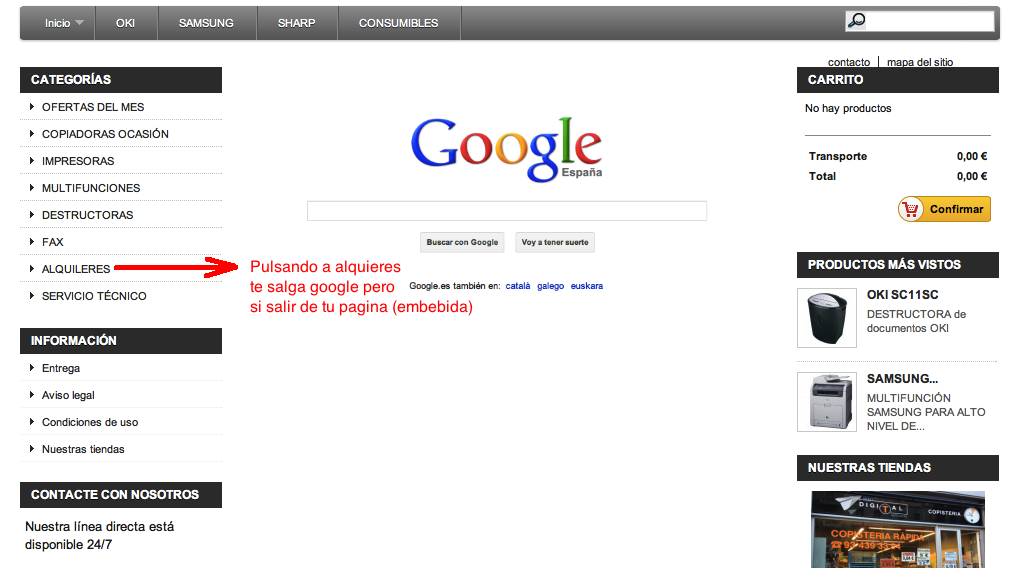Click the Confirmar cart button
This screenshot has width=1013, height=568.
point(944,209)
